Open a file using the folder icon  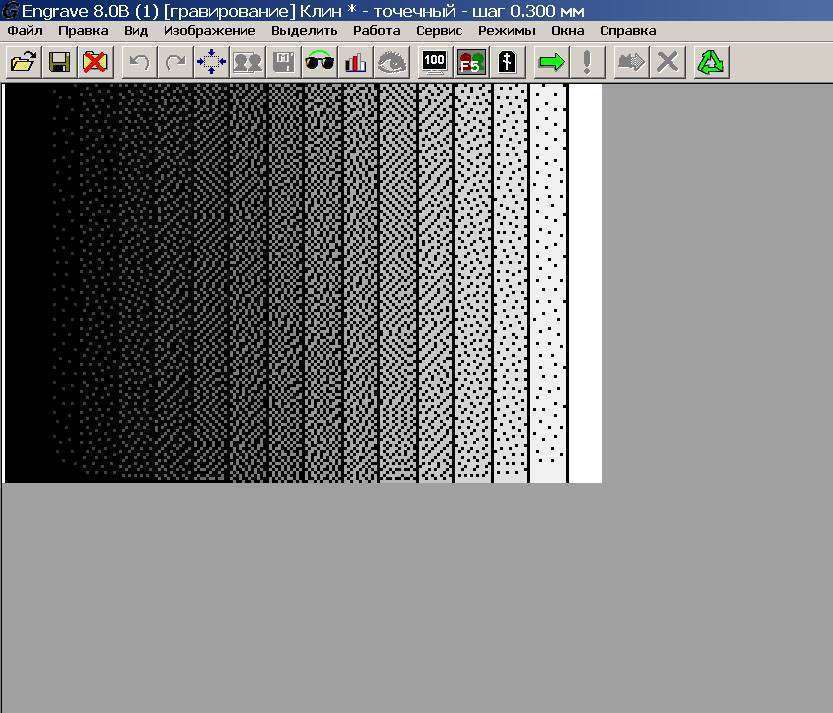(x=24, y=61)
